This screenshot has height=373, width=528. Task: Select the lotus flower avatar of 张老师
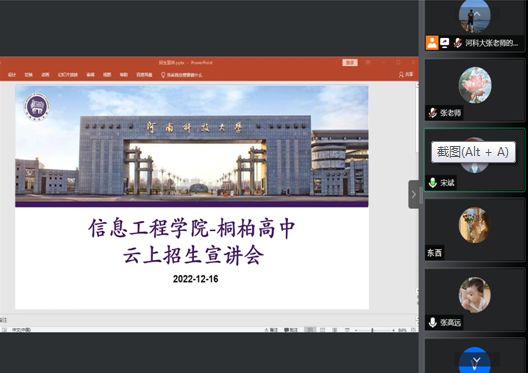coord(475,85)
